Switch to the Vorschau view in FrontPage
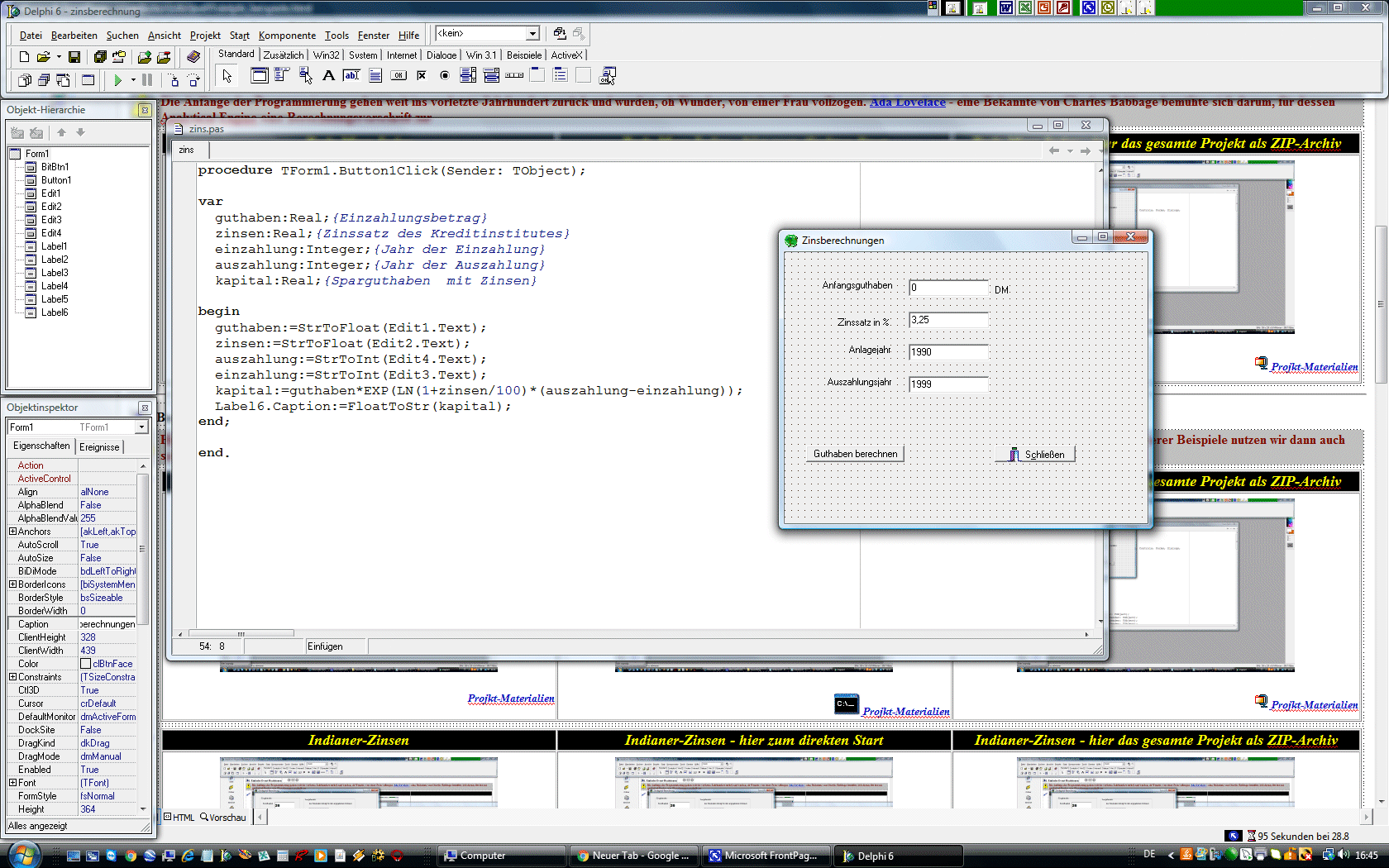The height and width of the screenshot is (868, 1389). (x=223, y=818)
